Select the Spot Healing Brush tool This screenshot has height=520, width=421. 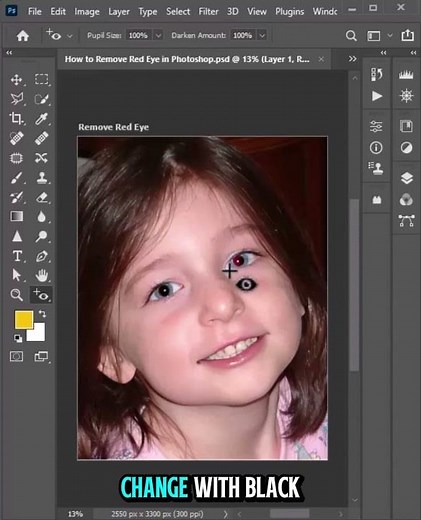[16, 138]
